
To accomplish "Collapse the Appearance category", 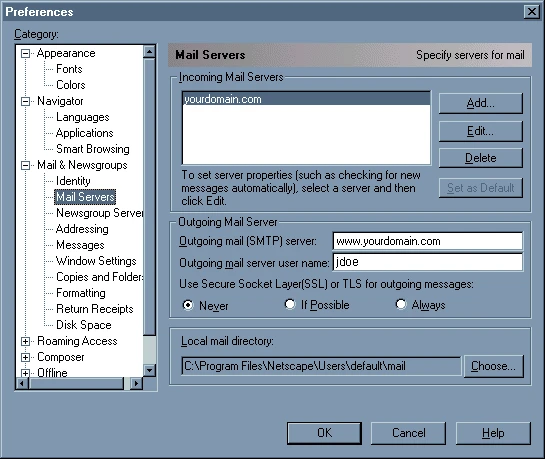I will pos(25,54).
